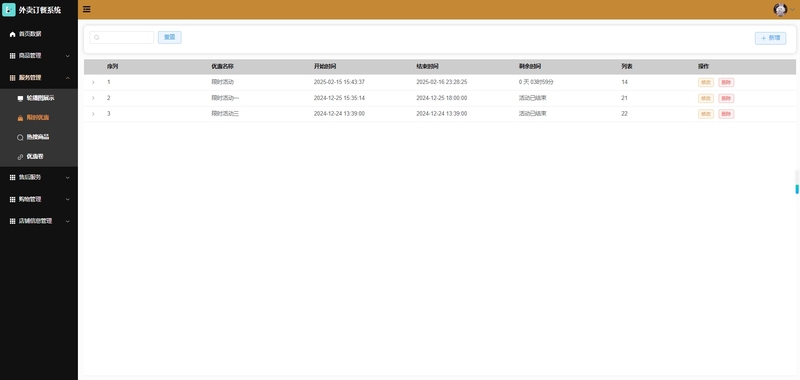
Task: Open the 店铺信息管理 menu
Action: point(39,221)
